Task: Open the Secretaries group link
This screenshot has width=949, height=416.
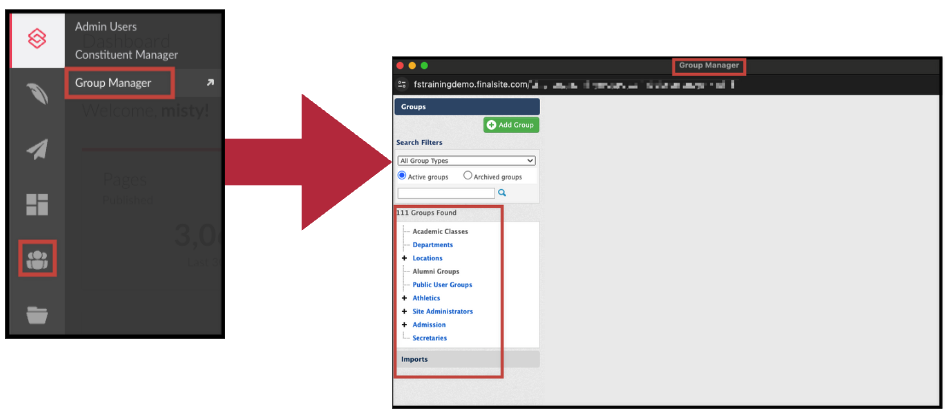Action: (x=430, y=338)
